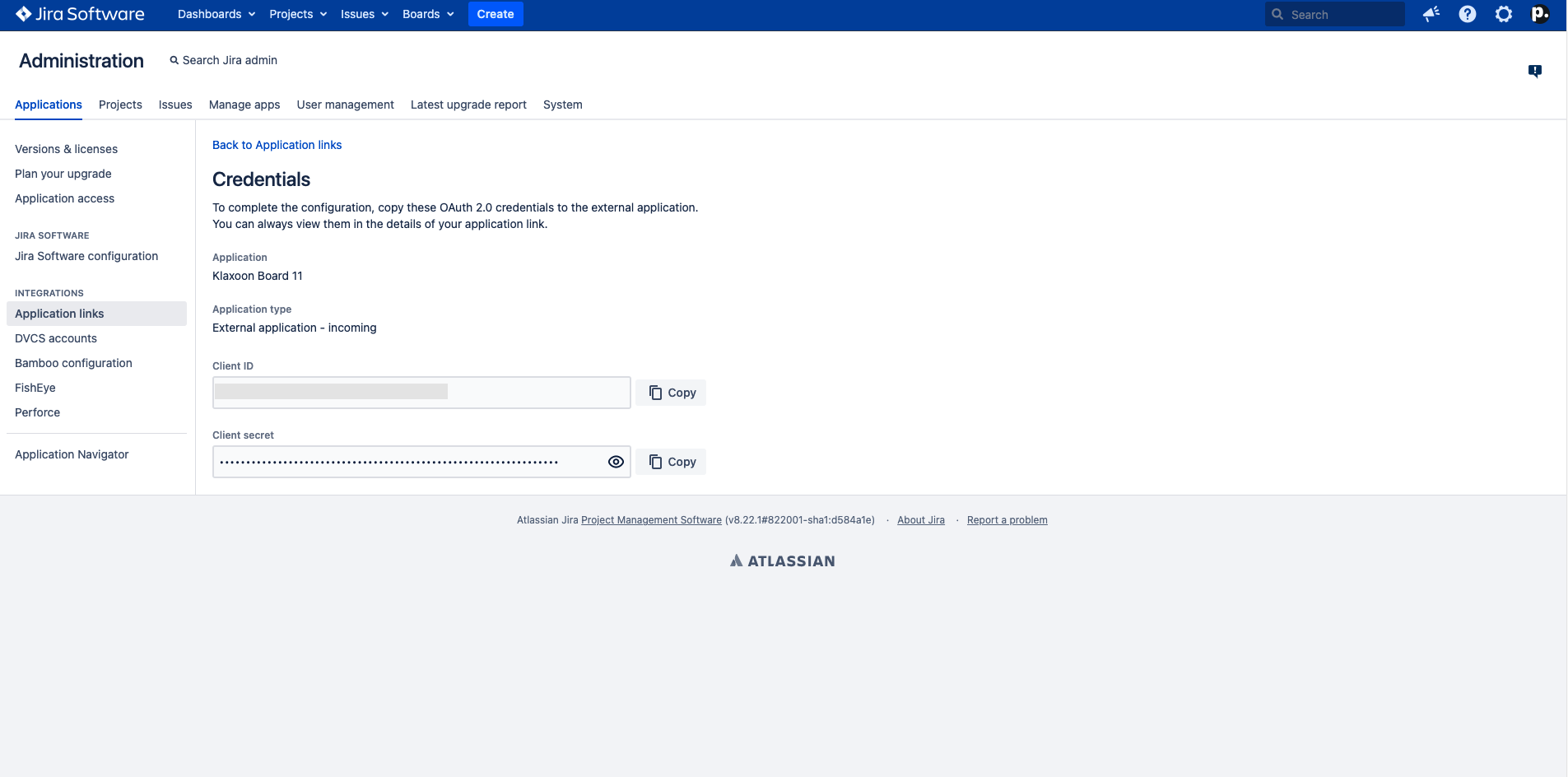The height and width of the screenshot is (777, 1568).
Task: Select Bamboo configuration in sidebar
Action: click(x=73, y=363)
